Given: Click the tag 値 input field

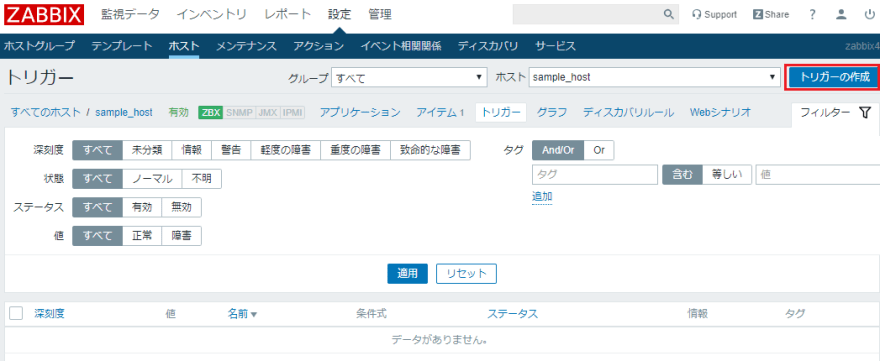Looking at the screenshot, I should (818, 175).
